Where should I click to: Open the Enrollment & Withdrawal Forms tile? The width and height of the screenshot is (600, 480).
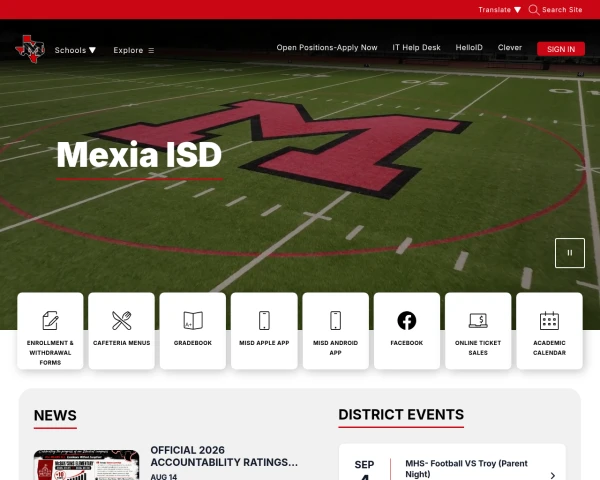tap(50, 331)
